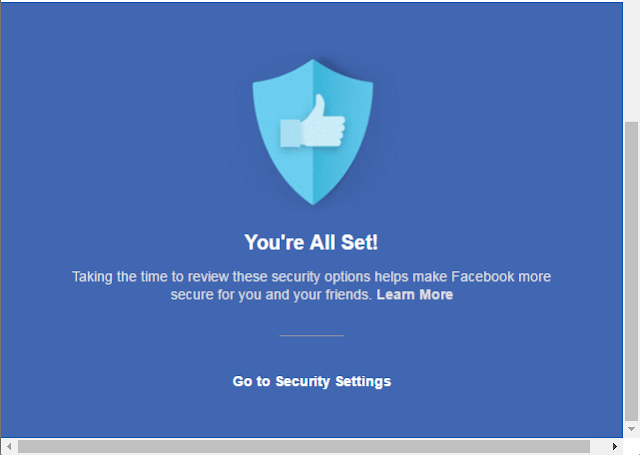Click the corner box where the scrollbars meet
640x455 pixels.
(x=631, y=446)
